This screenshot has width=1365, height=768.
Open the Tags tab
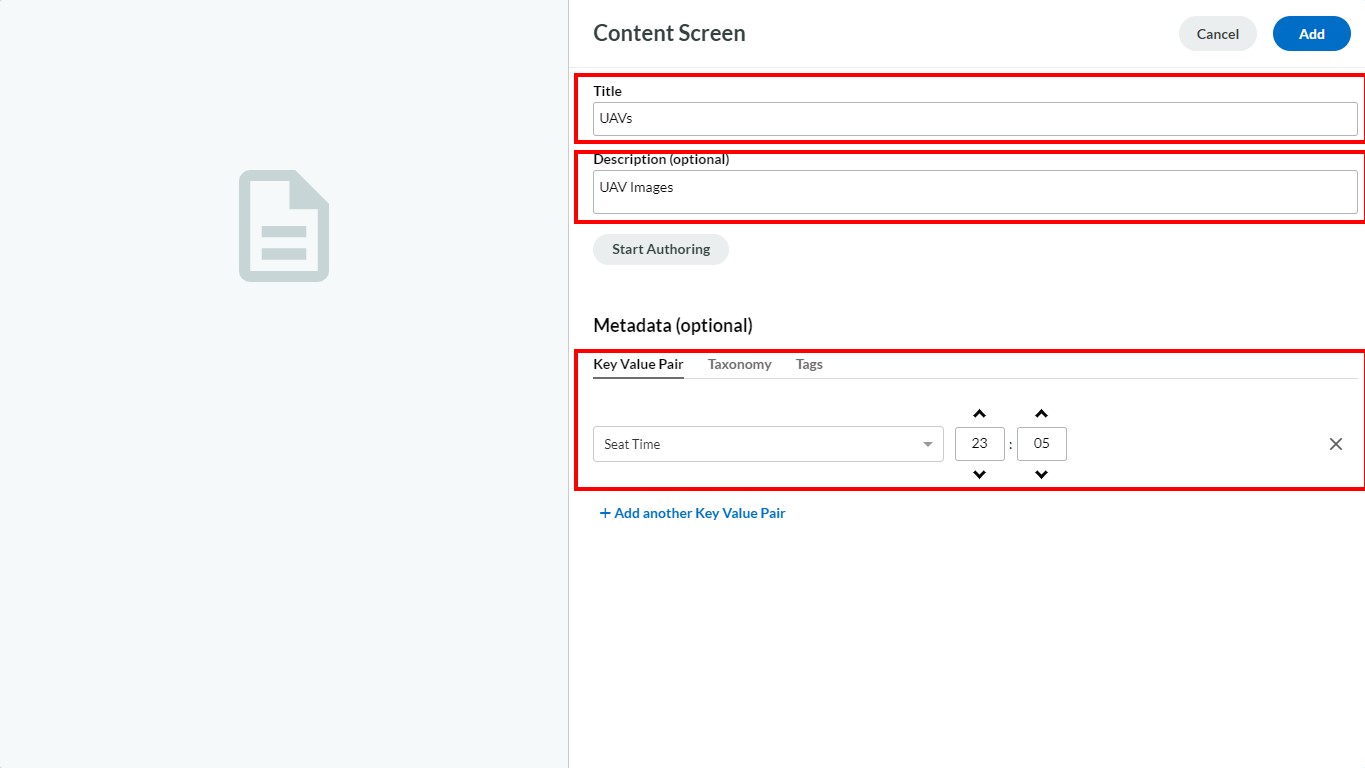click(809, 364)
